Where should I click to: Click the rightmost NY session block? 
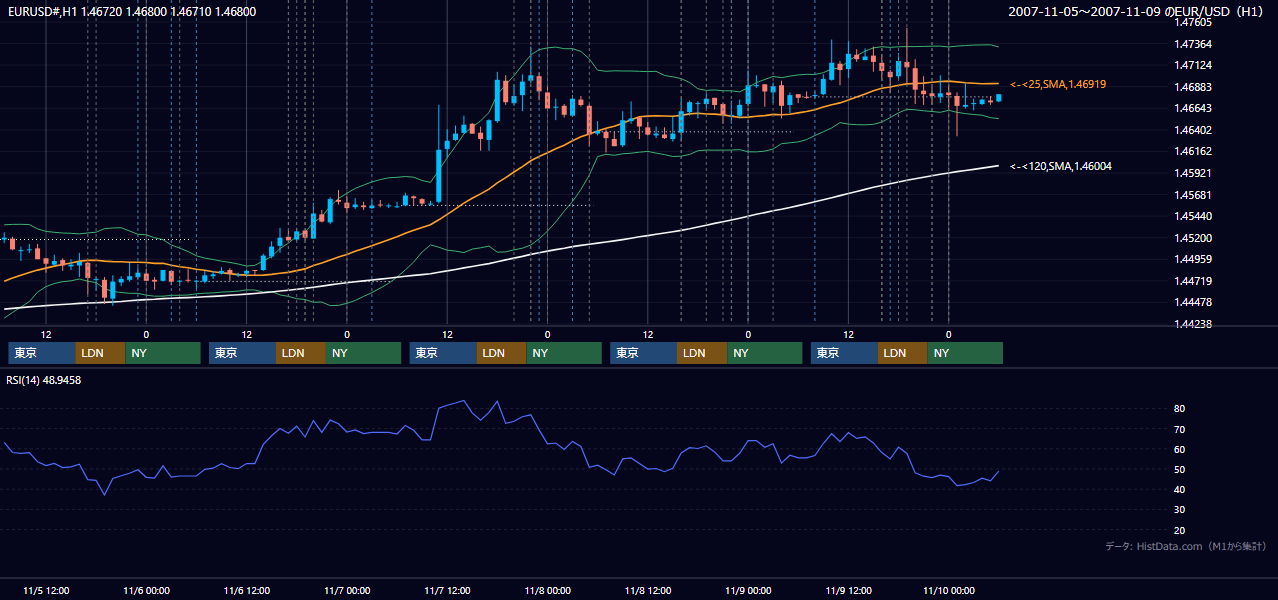tap(965, 353)
